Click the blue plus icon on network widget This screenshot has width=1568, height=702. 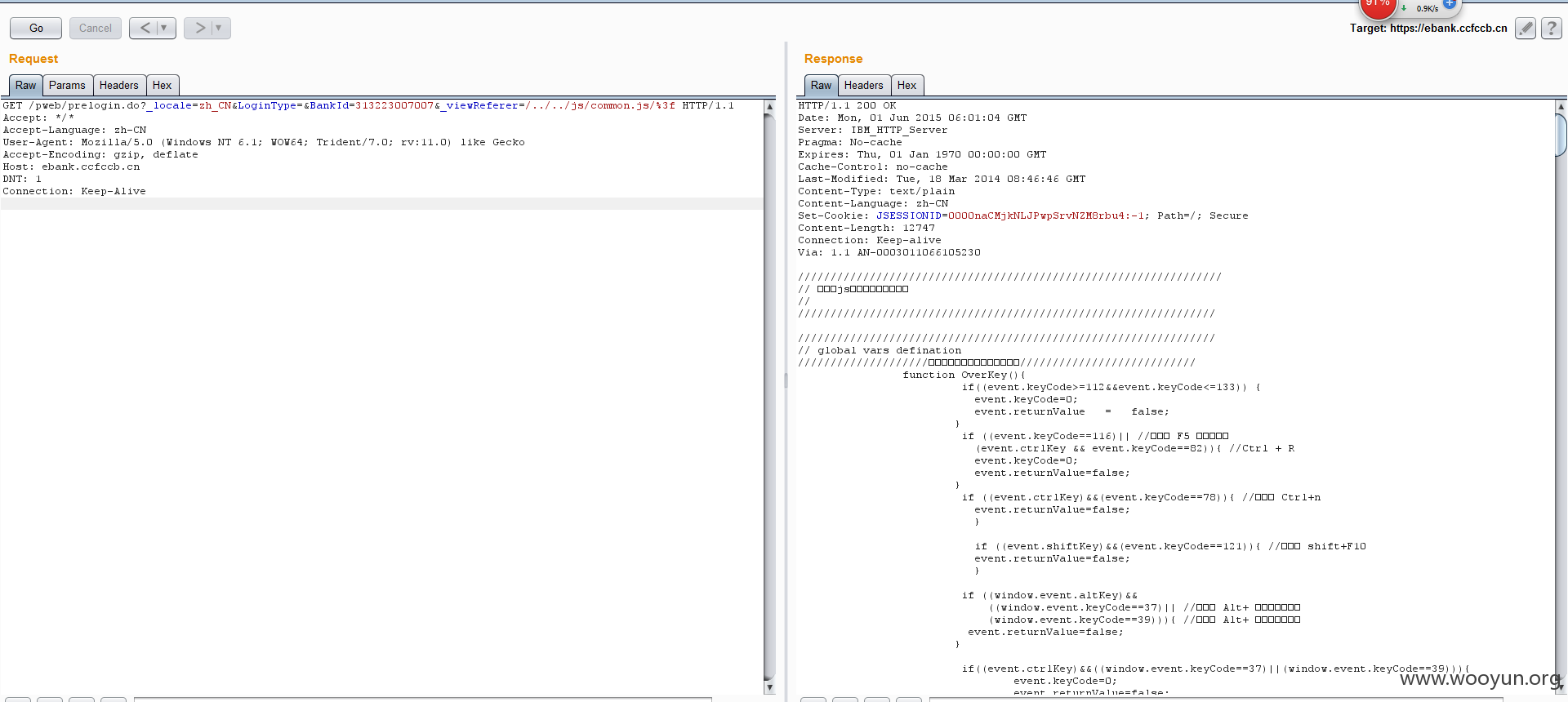click(x=1450, y=4)
